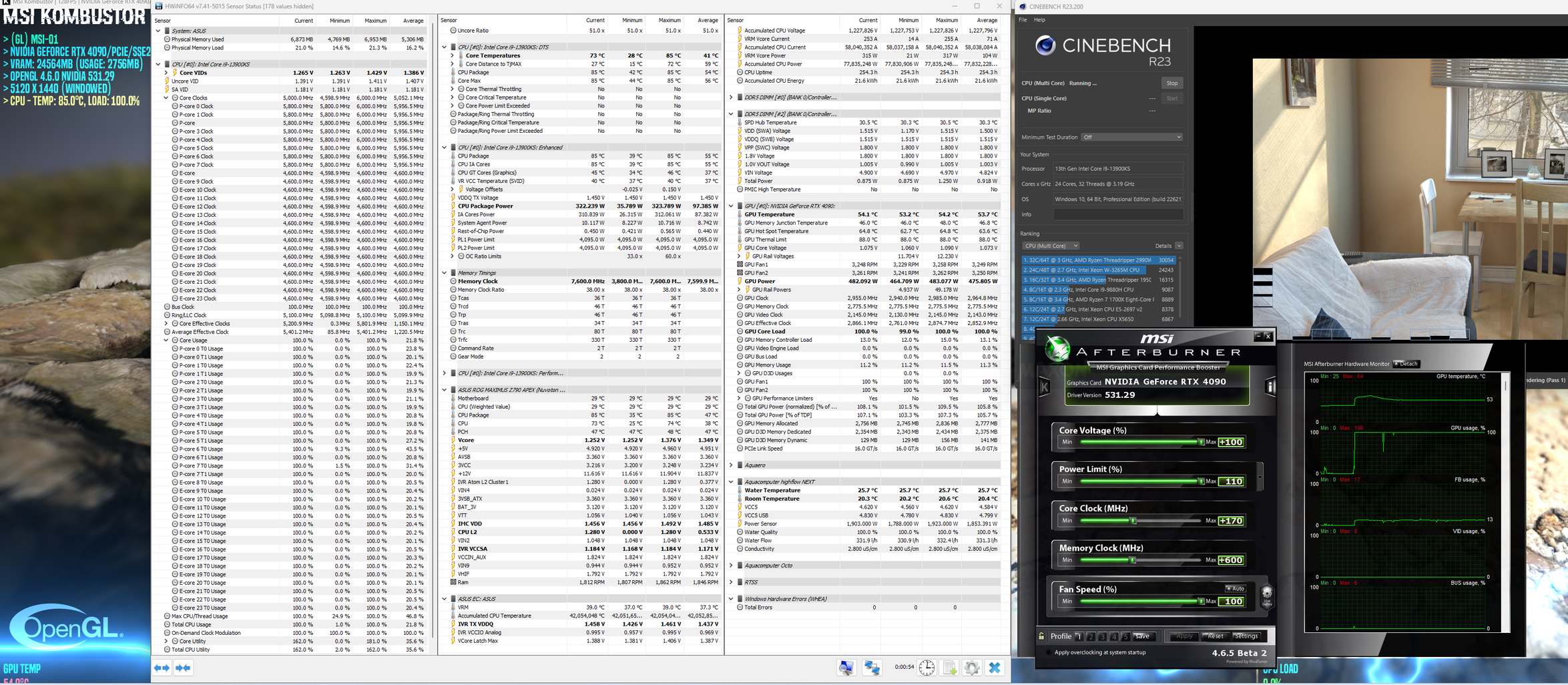The height and width of the screenshot is (685, 1568).
Task: Click Afterburner hardware monitor scrollbar
Action: point(1505,503)
